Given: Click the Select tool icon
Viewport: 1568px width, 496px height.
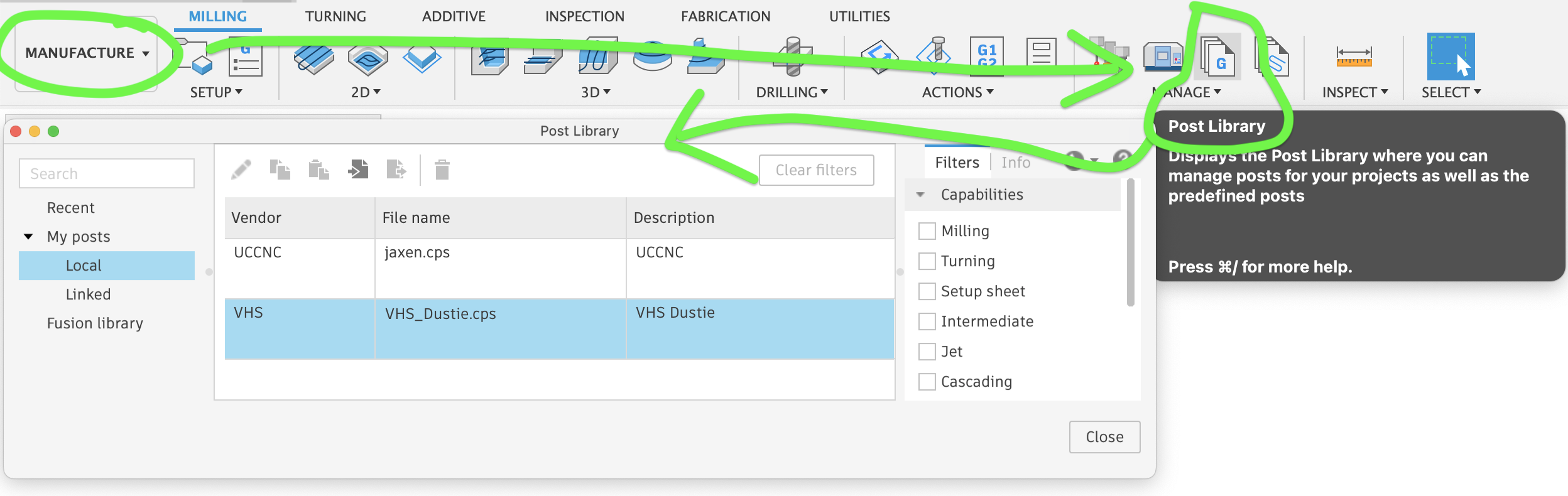Looking at the screenshot, I should [1451, 57].
